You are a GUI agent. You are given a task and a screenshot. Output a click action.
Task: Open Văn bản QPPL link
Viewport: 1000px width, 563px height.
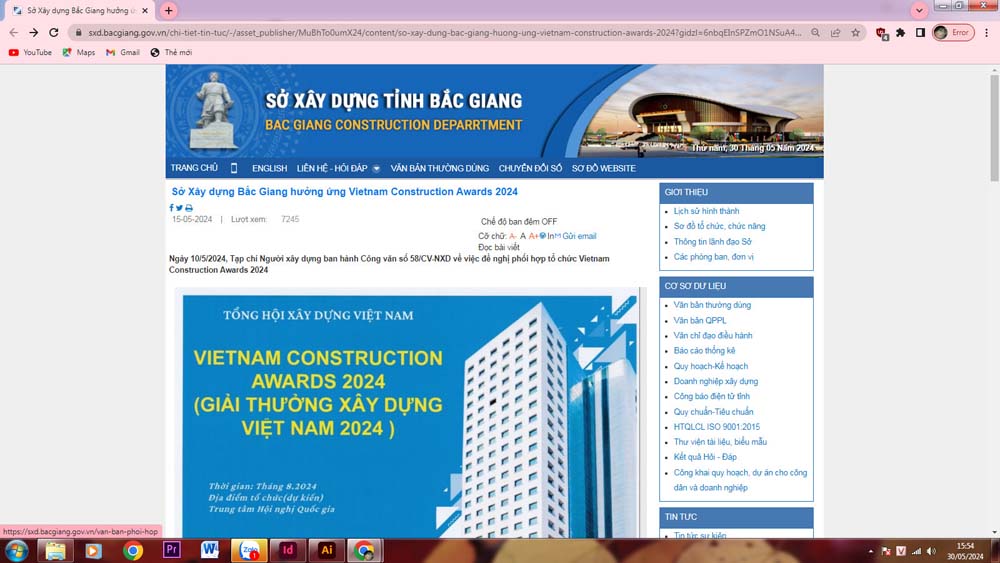point(700,320)
